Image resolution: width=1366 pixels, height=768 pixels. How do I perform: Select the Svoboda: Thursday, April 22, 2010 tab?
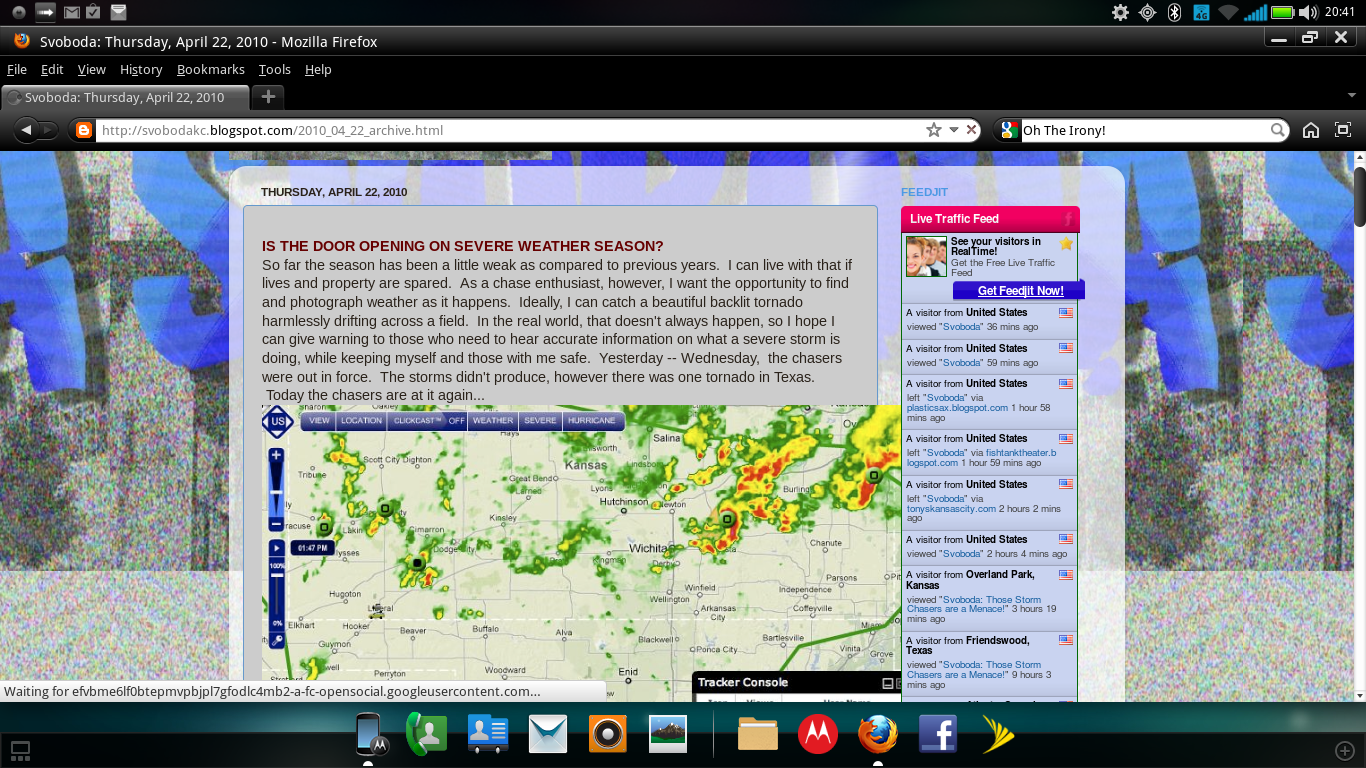coord(125,97)
